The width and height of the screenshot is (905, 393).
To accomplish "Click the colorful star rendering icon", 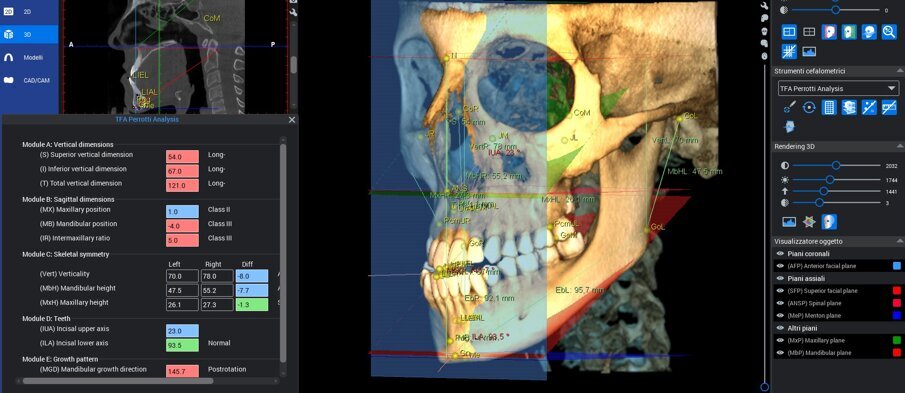I will tap(809, 221).
